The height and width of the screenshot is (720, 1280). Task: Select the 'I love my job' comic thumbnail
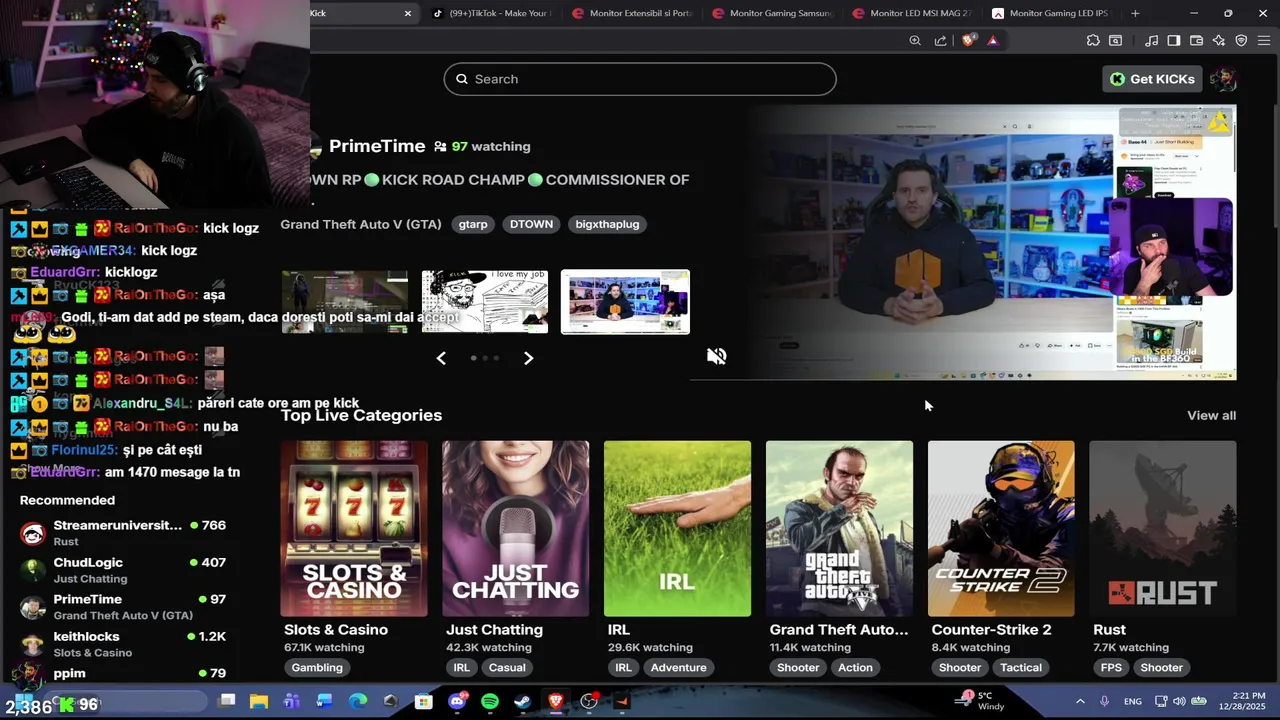click(485, 301)
